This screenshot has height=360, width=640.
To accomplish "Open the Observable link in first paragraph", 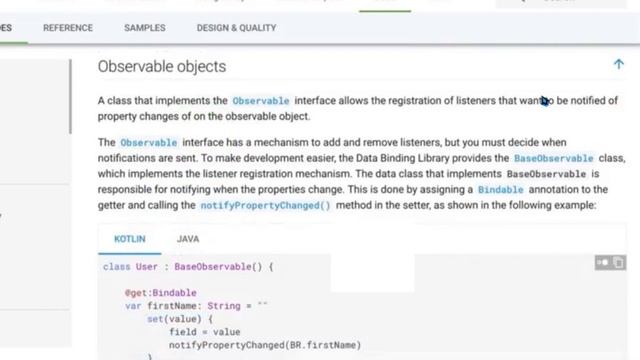I will coord(261,101).
